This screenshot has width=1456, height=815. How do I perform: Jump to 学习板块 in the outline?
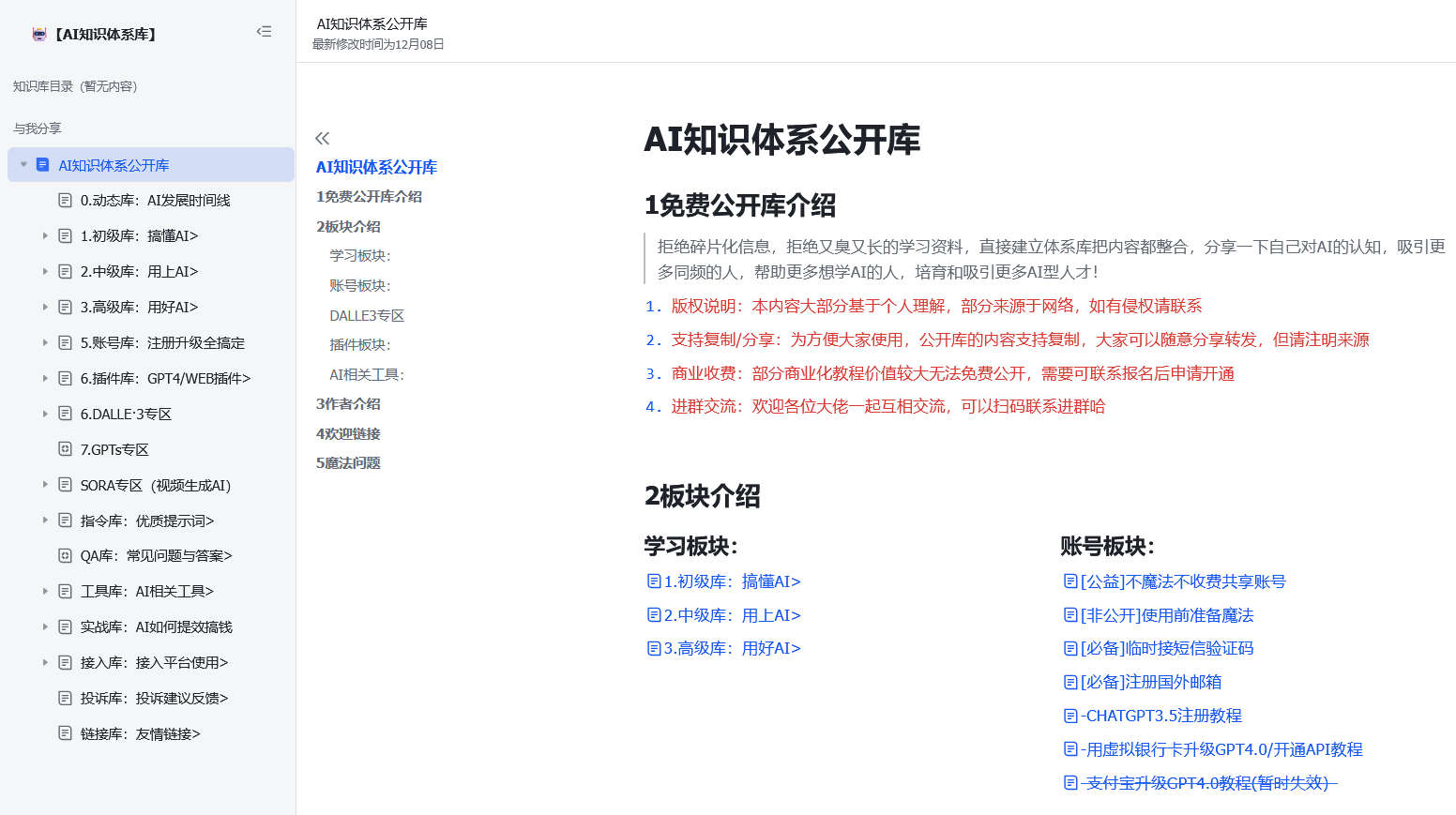click(x=360, y=256)
